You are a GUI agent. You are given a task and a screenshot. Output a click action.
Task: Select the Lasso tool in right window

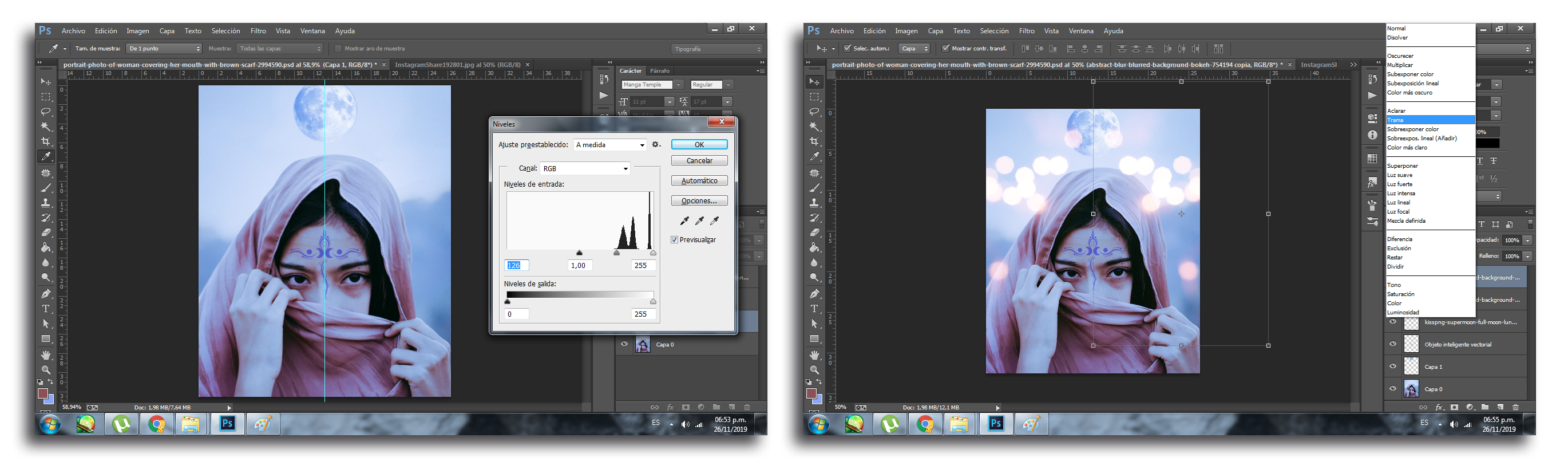click(814, 112)
